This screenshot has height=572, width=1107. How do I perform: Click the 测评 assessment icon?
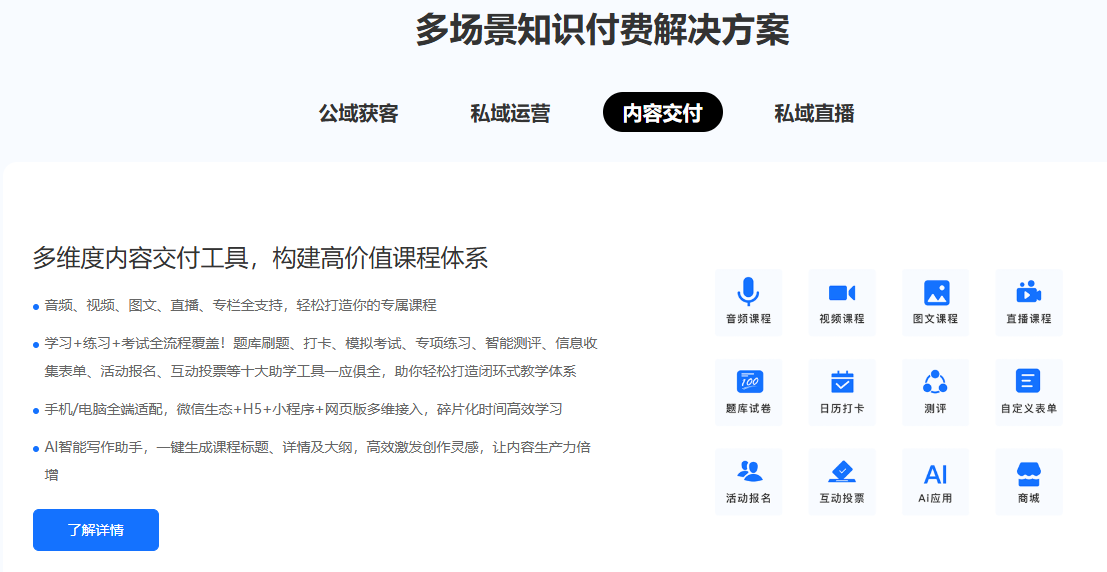936,382
